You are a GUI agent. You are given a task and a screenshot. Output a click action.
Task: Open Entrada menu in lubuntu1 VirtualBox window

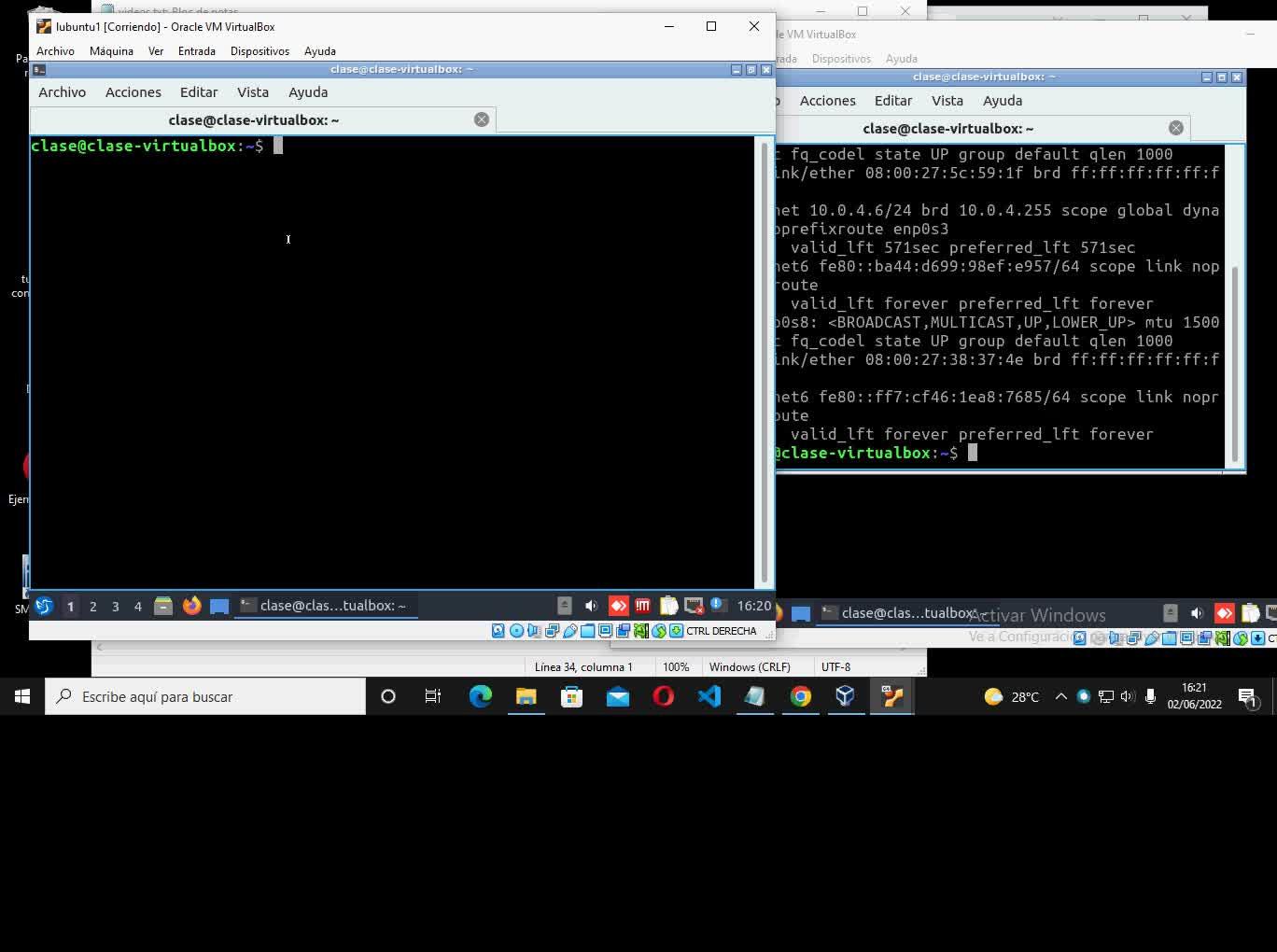197,51
